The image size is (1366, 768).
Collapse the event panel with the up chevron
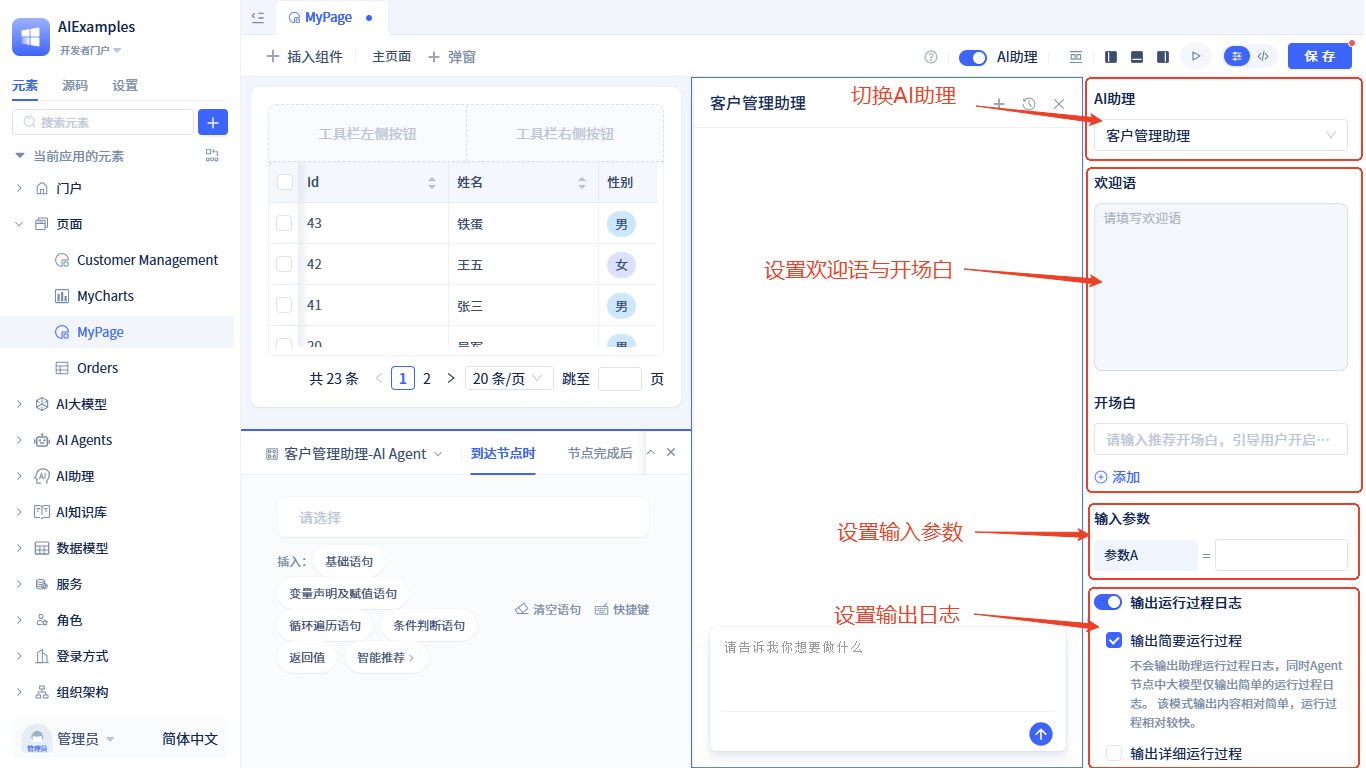[651, 453]
